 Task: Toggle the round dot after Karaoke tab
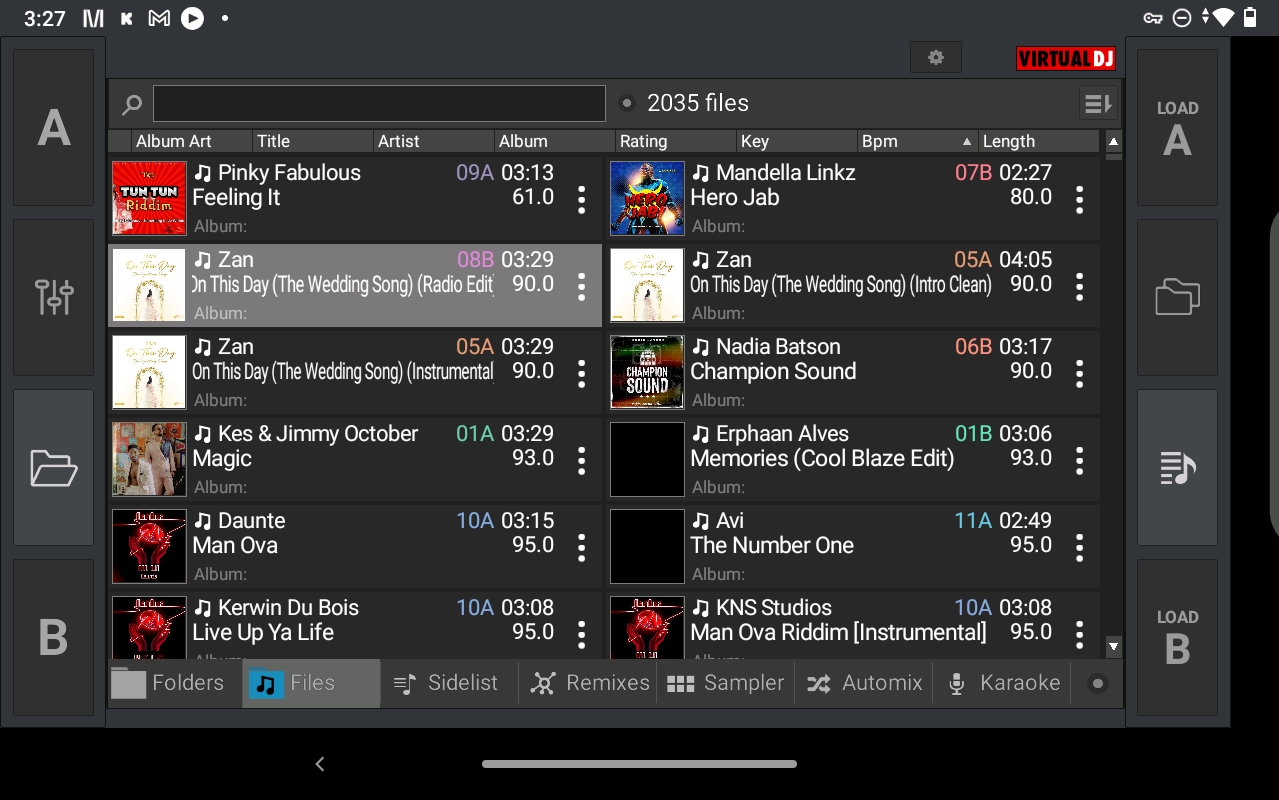1098,684
